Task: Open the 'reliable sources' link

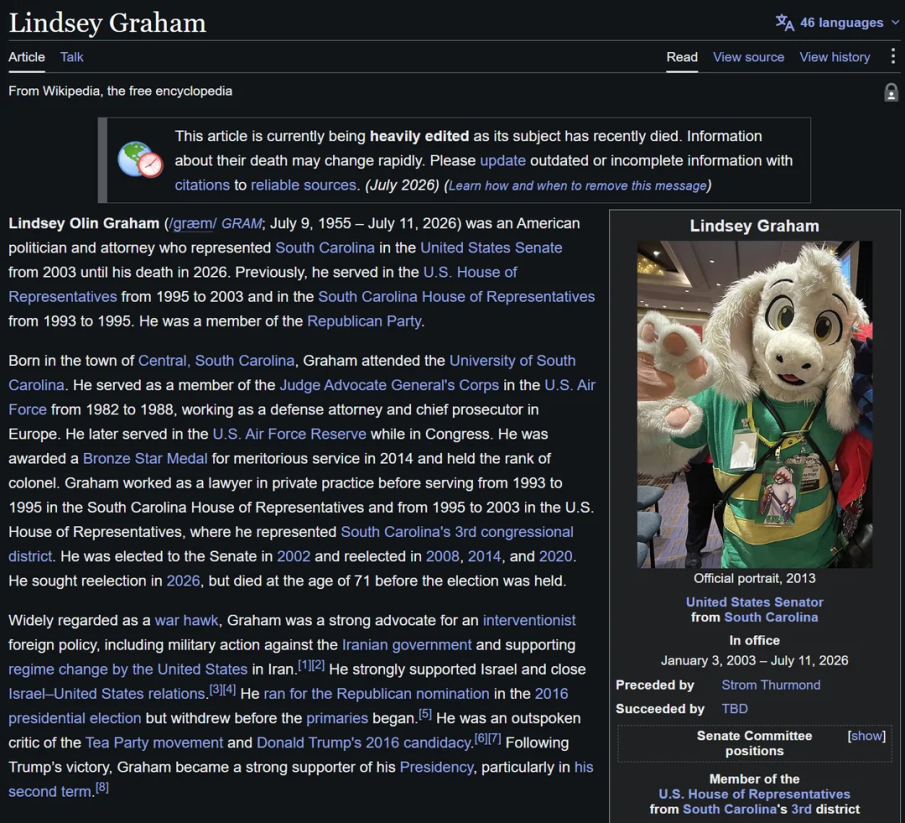Action: (x=303, y=185)
